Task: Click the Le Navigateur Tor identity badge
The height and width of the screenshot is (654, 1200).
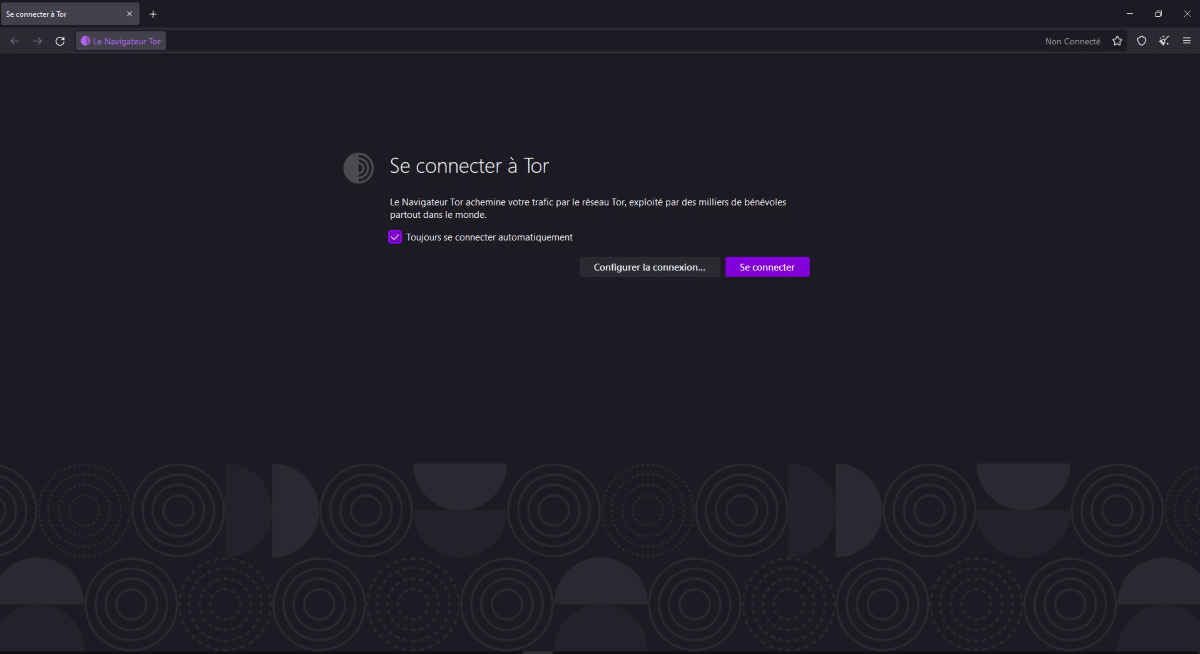Action: (x=121, y=41)
